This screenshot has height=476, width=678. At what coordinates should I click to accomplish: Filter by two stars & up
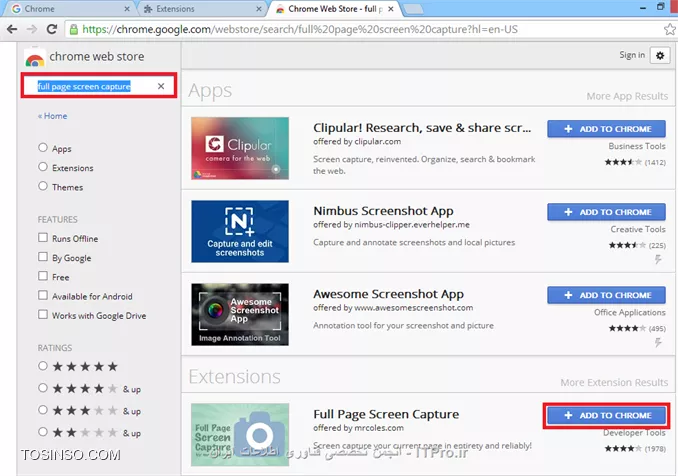[x=42, y=431]
